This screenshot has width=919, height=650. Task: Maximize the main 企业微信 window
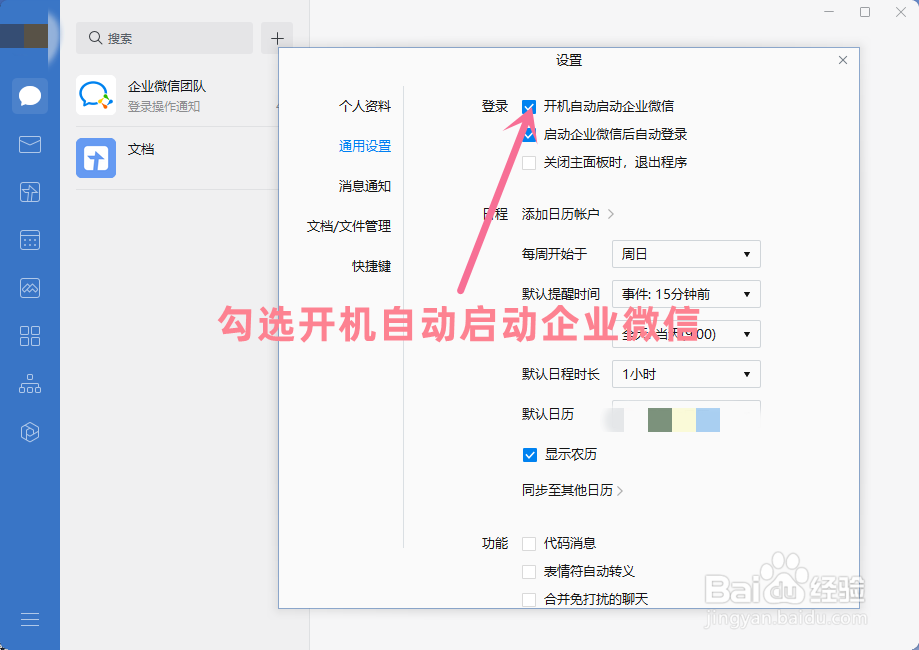coord(864,12)
